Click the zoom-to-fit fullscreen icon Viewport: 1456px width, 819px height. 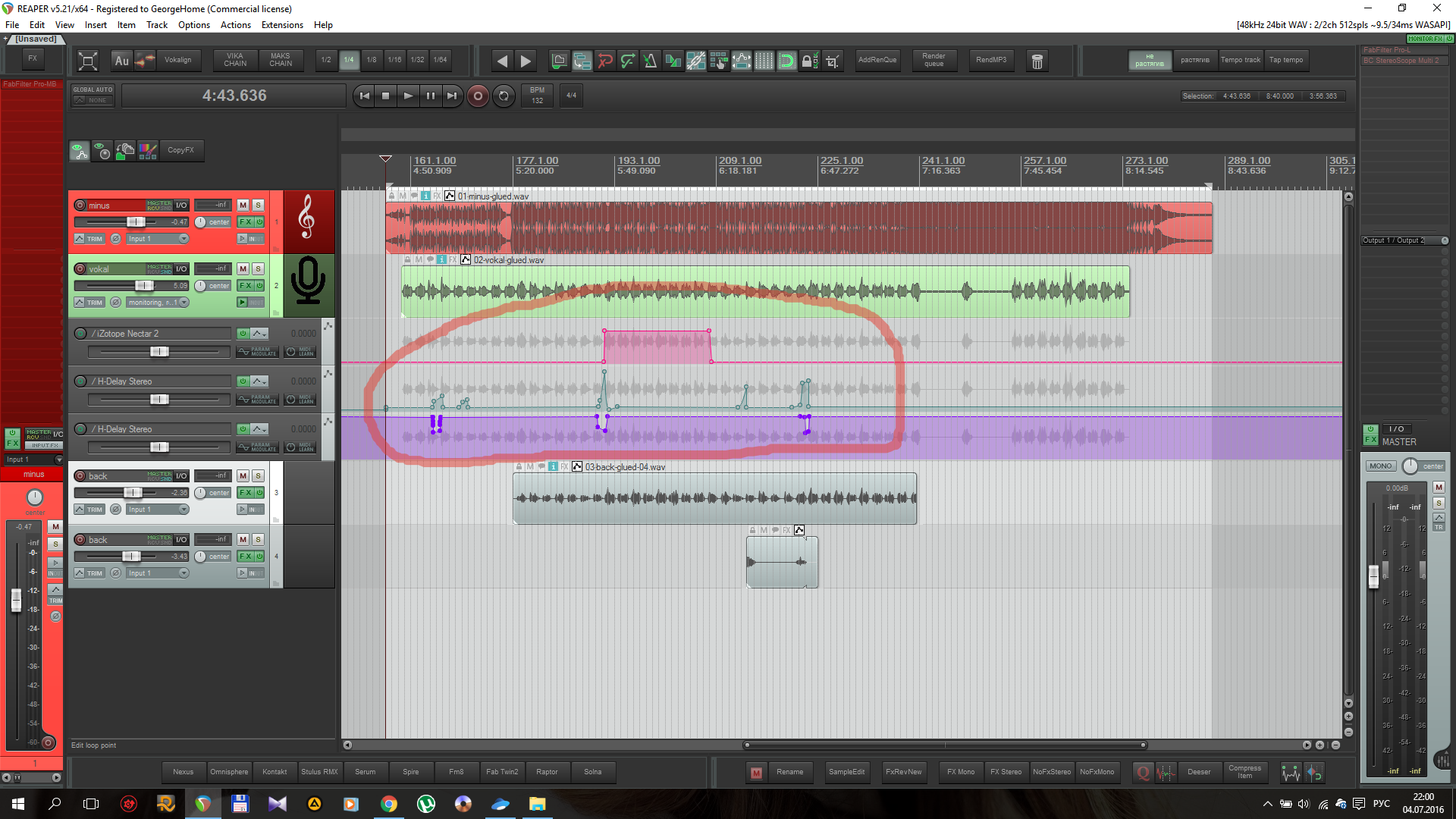coord(88,61)
